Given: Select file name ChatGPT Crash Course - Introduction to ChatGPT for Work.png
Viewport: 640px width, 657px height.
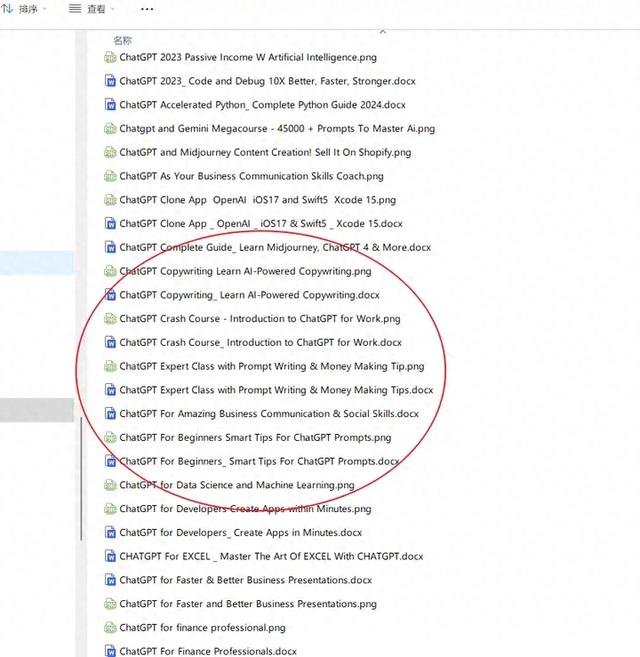Looking at the screenshot, I should [x=260, y=318].
